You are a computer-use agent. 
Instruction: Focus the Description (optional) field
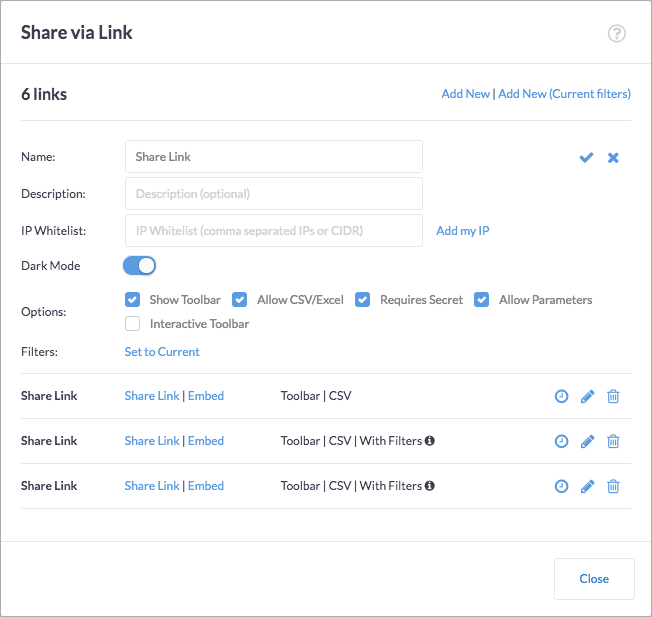(x=274, y=194)
